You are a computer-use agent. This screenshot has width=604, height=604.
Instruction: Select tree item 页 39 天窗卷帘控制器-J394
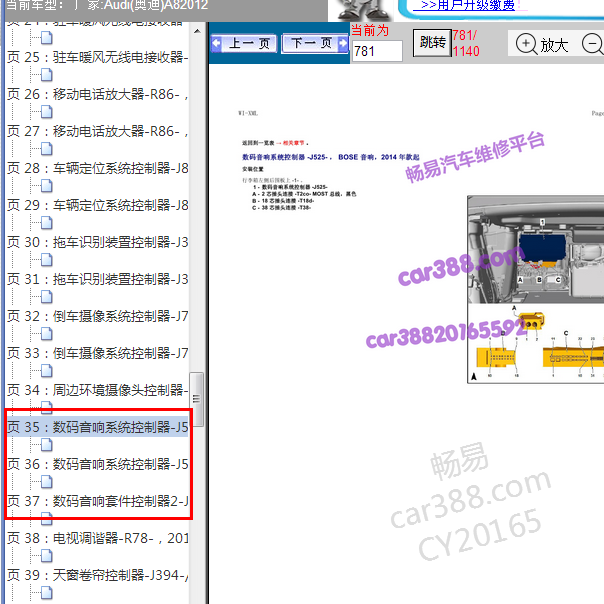[x=97, y=575]
